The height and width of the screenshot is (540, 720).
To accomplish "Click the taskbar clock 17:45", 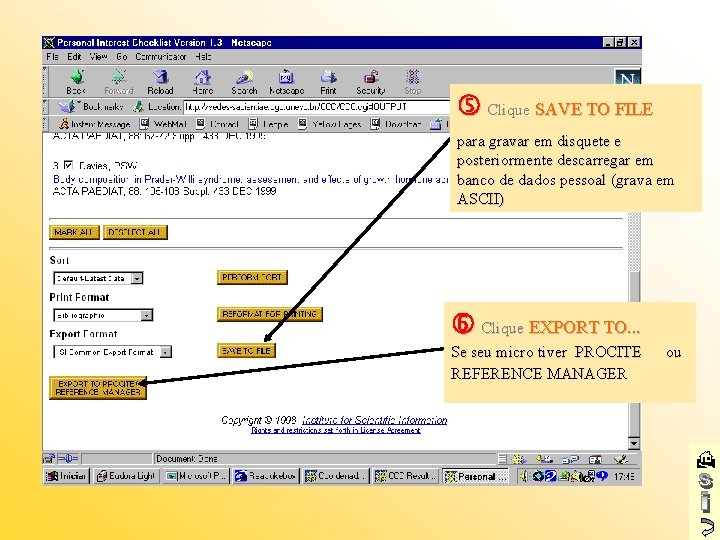I will pos(624,477).
